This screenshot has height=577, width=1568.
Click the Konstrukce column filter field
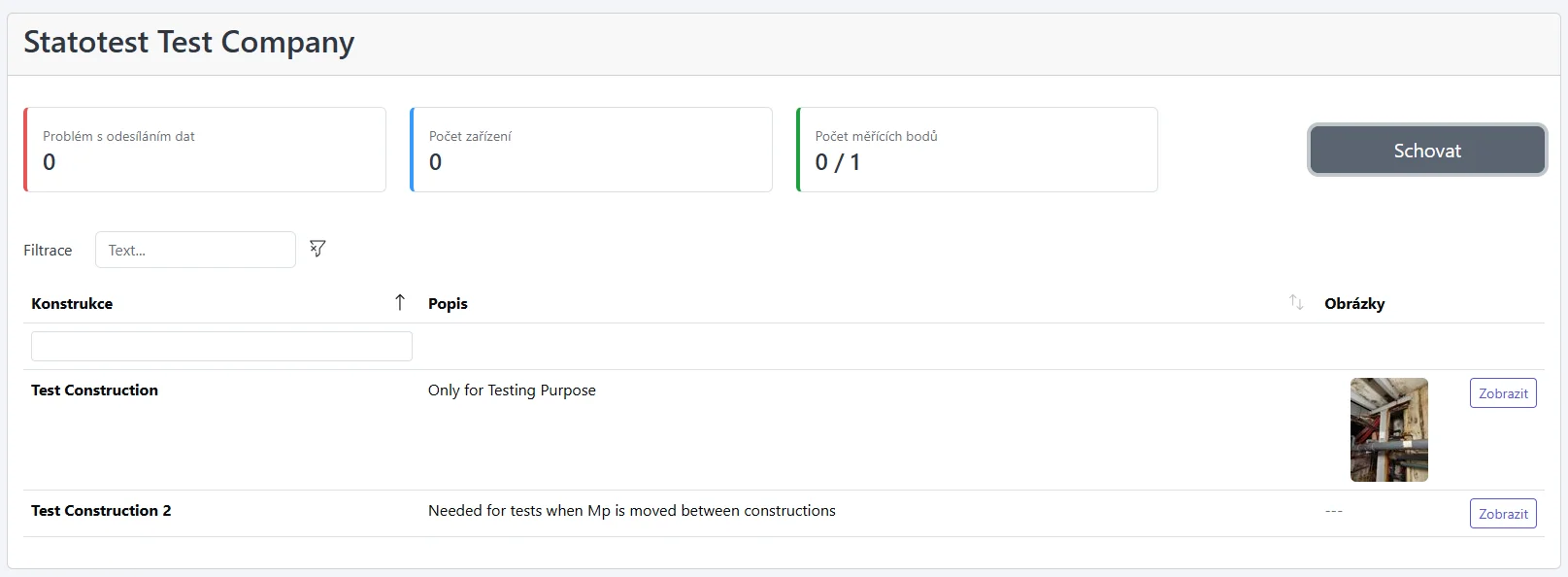(x=221, y=347)
